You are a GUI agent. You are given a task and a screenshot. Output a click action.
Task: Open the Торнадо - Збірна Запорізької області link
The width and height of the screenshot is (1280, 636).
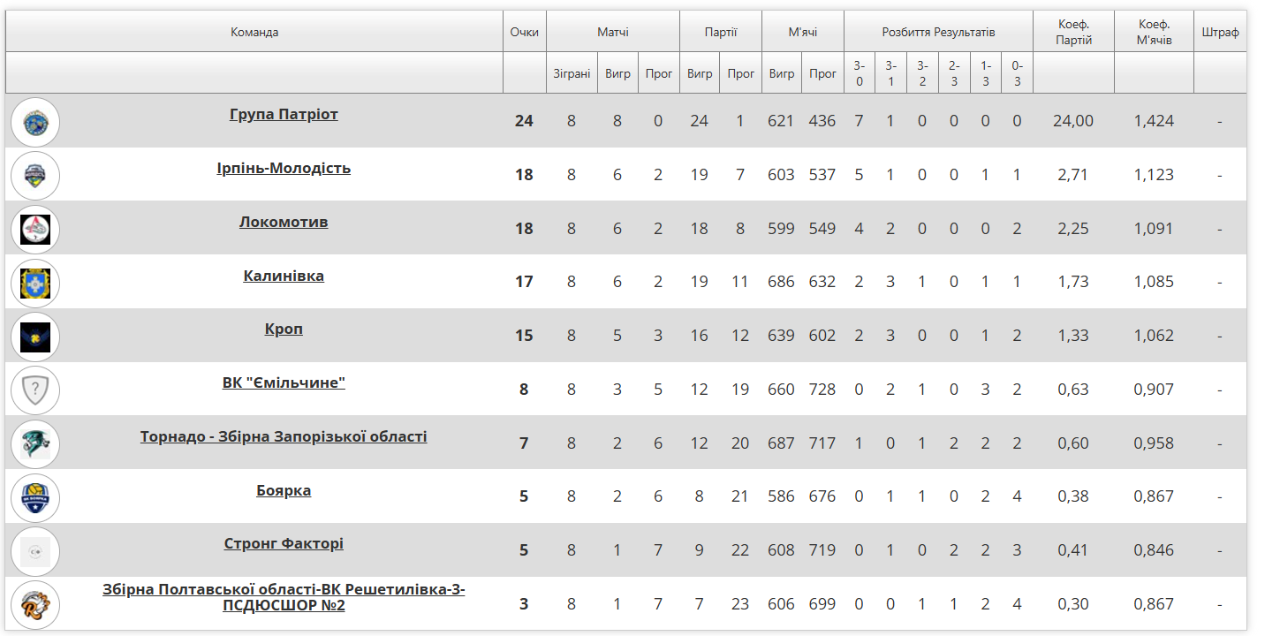coord(283,437)
